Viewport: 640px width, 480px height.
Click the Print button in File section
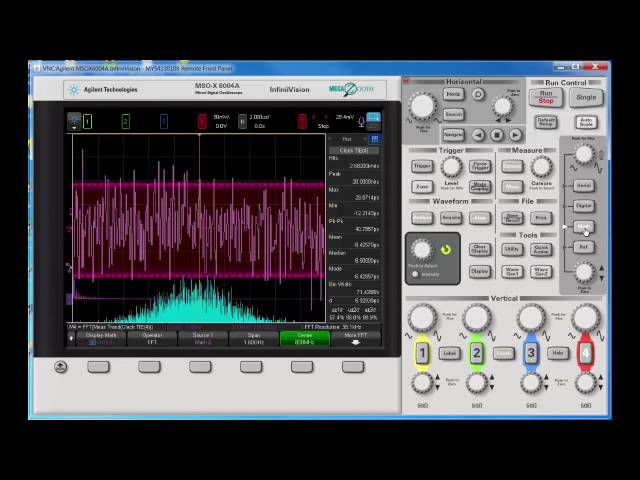(x=541, y=218)
